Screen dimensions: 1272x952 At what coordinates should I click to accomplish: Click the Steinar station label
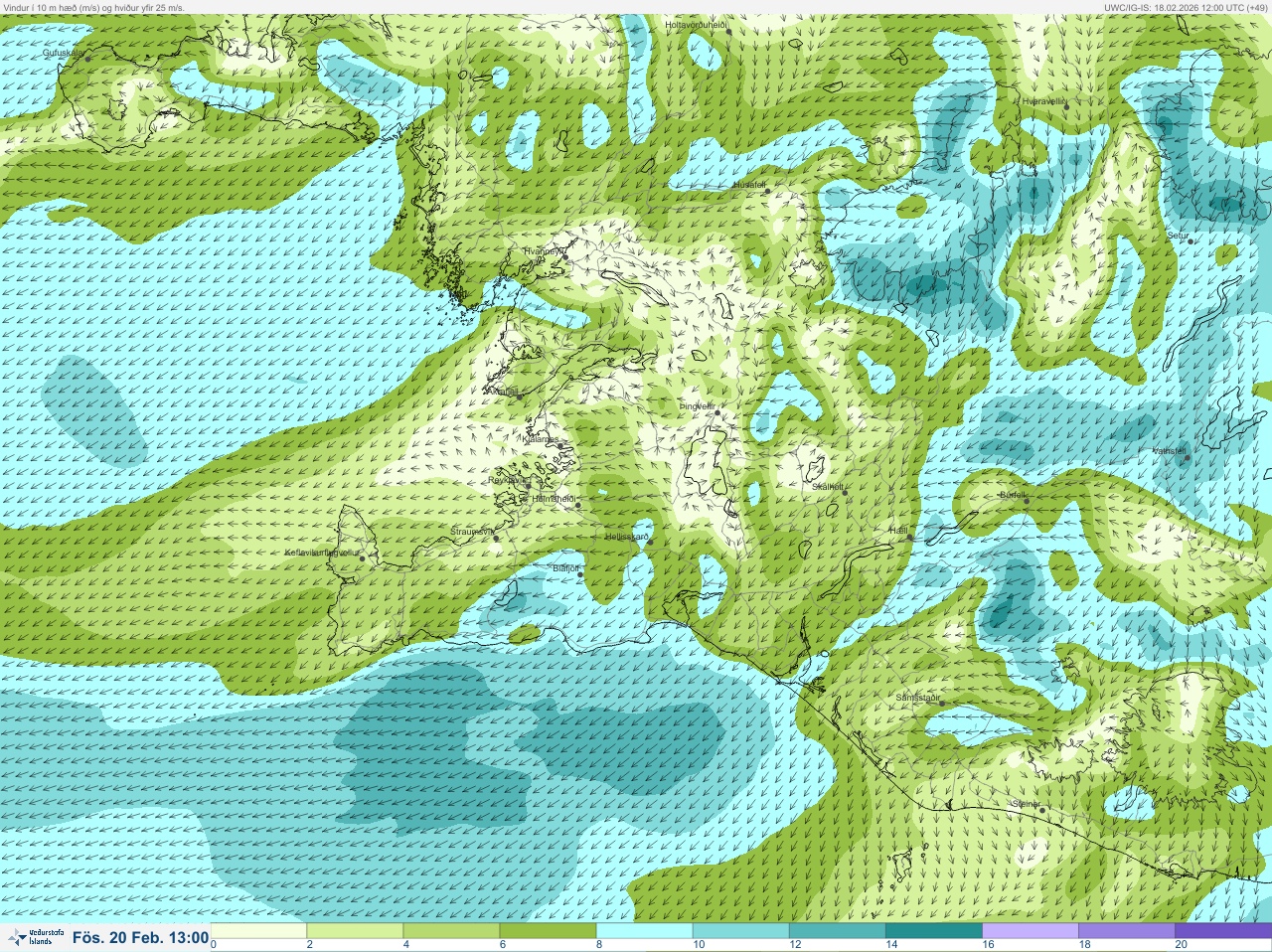coord(1026,803)
